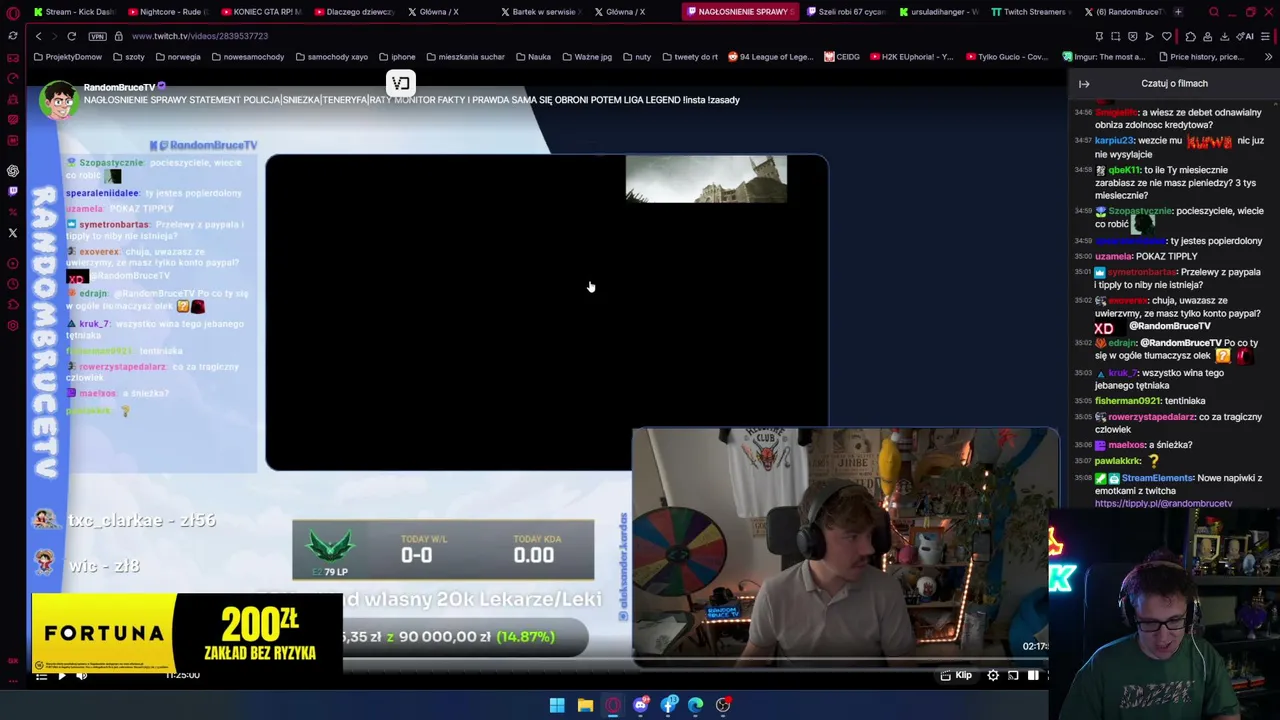Open the tab search magnifier icon

[x=1214, y=12]
